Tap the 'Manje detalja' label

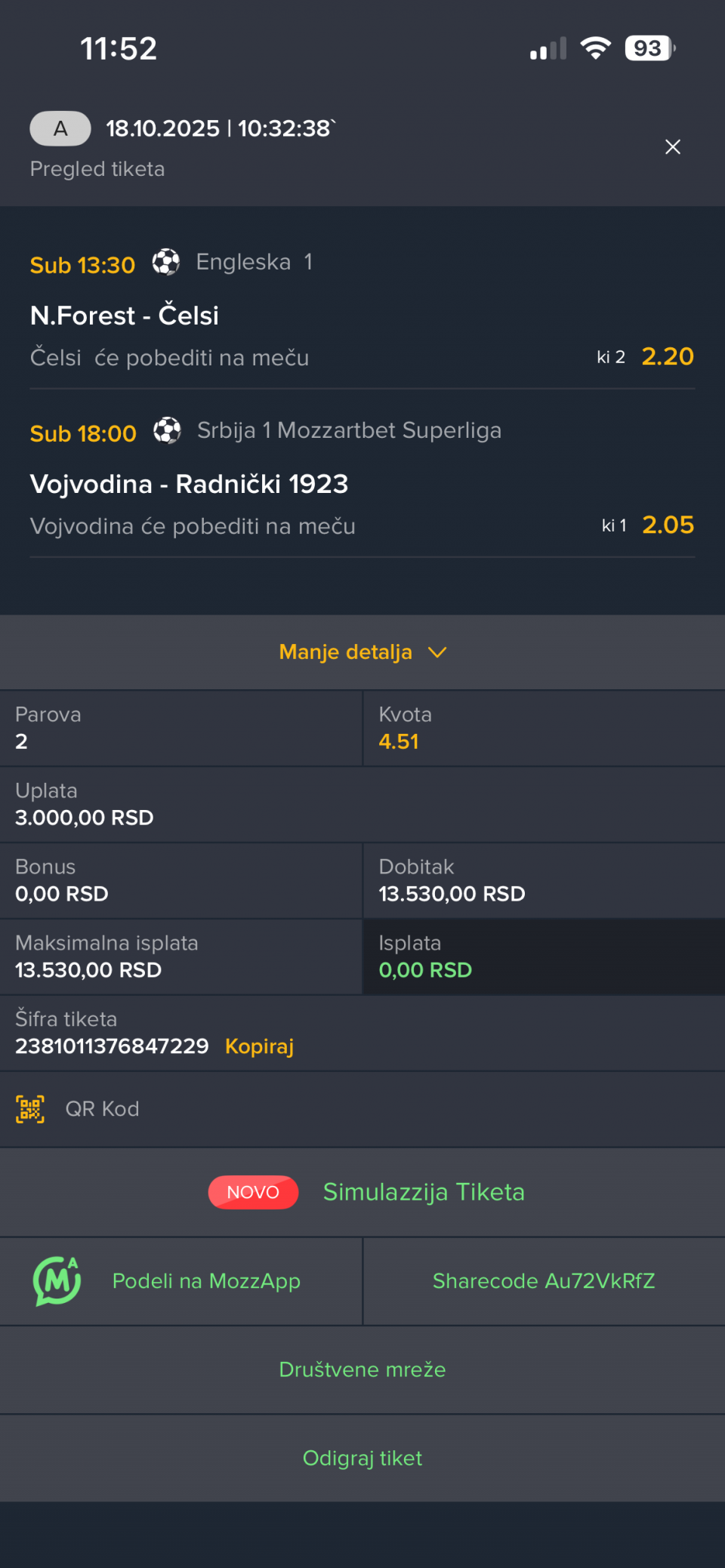click(345, 652)
